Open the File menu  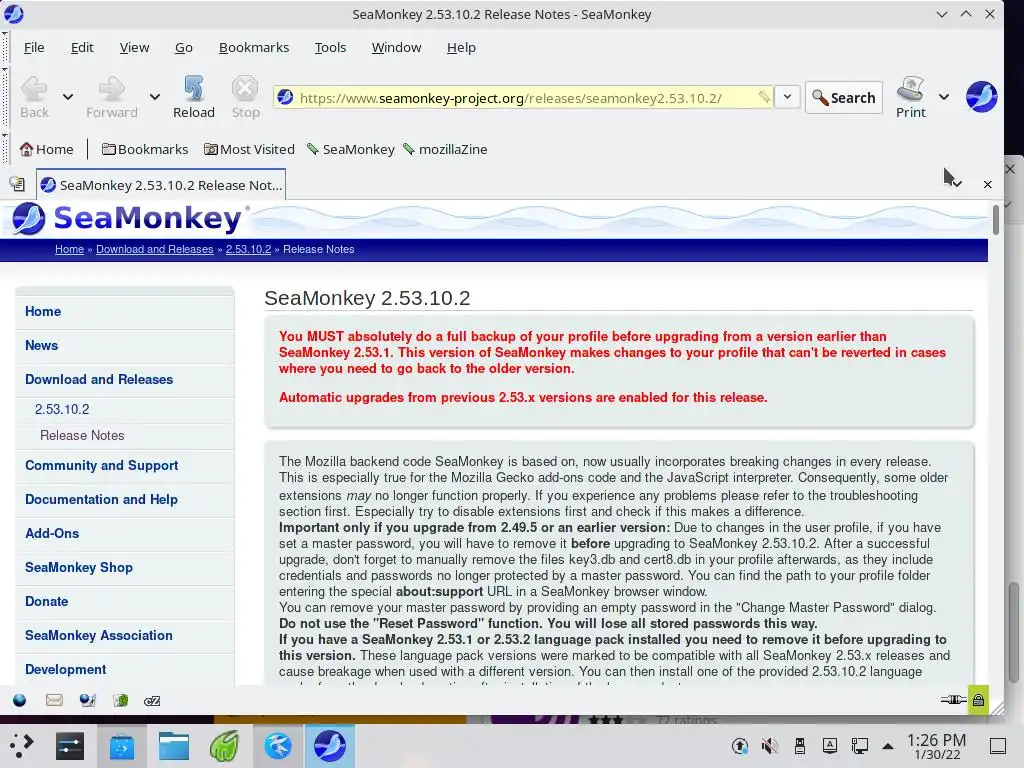[x=34, y=48]
